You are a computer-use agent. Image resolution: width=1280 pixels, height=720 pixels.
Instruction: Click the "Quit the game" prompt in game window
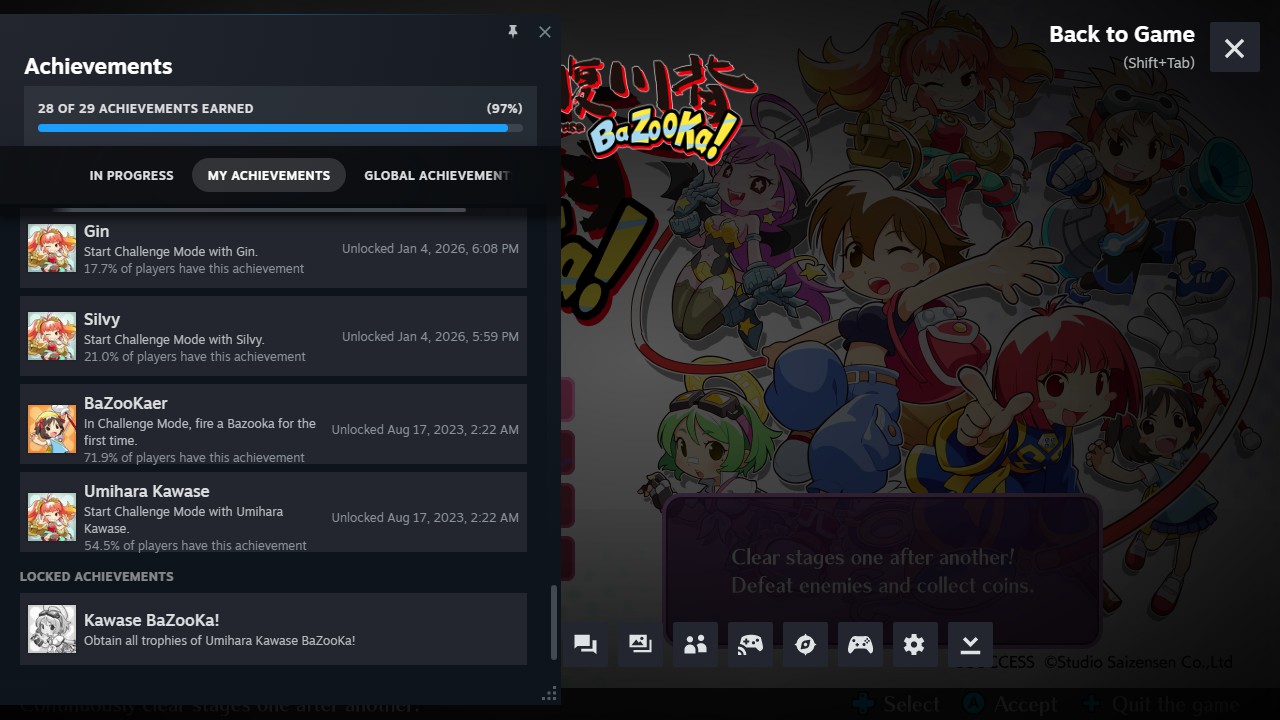pyautogui.click(x=1175, y=704)
